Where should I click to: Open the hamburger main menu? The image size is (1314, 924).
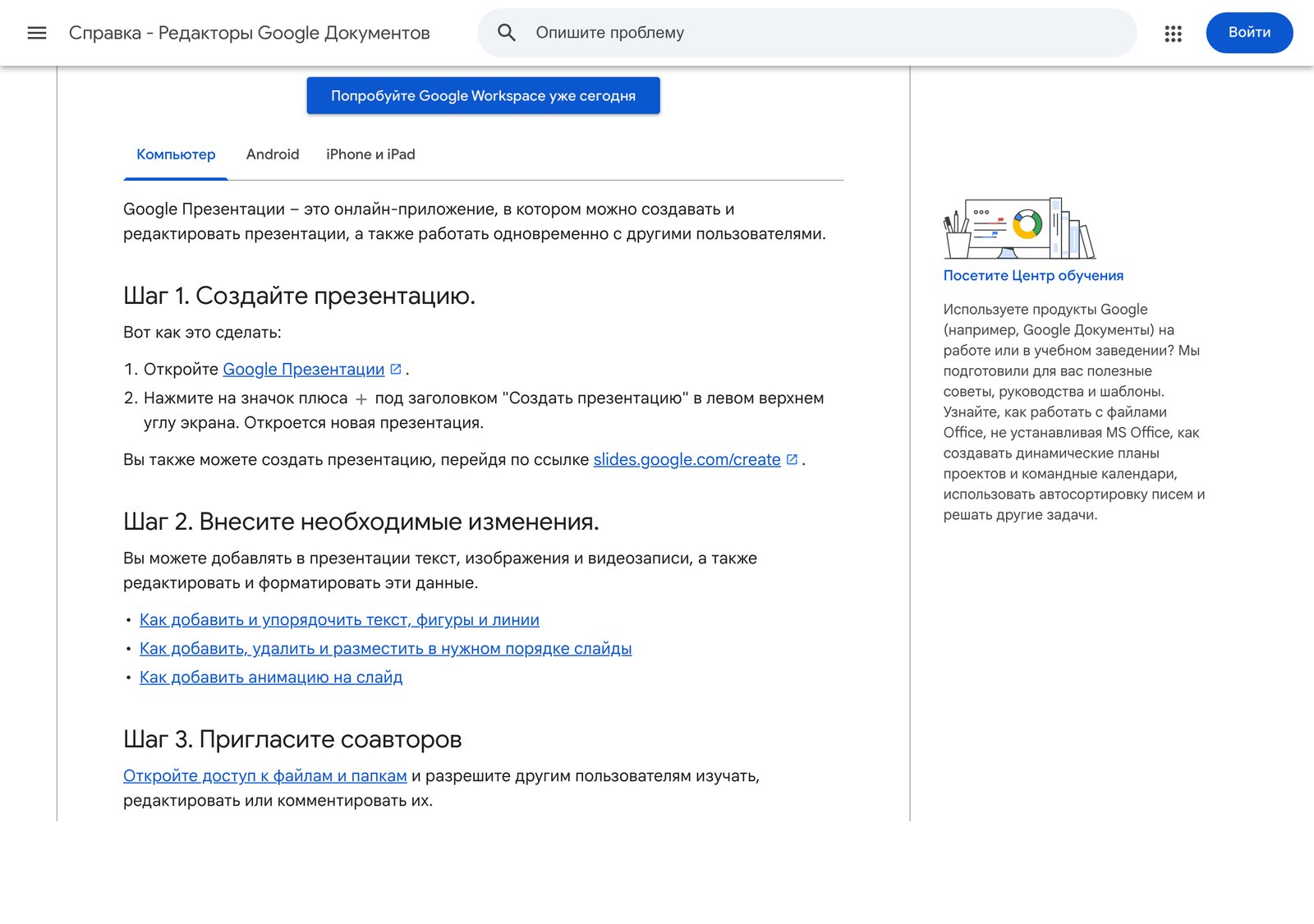(x=37, y=33)
